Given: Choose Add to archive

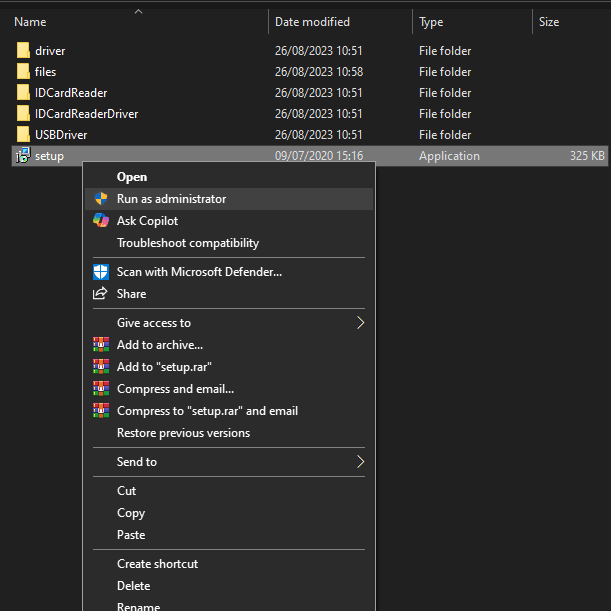Looking at the screenshot, I should [229, 345].
